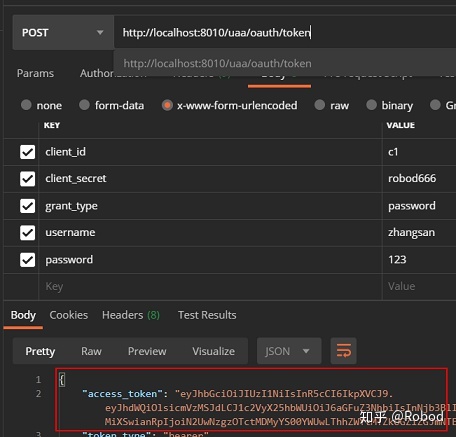Screen dimensions: 456x437
Task: Open the response Headers (8) tab
Action: pyautogui.click(x=131, y=315)
